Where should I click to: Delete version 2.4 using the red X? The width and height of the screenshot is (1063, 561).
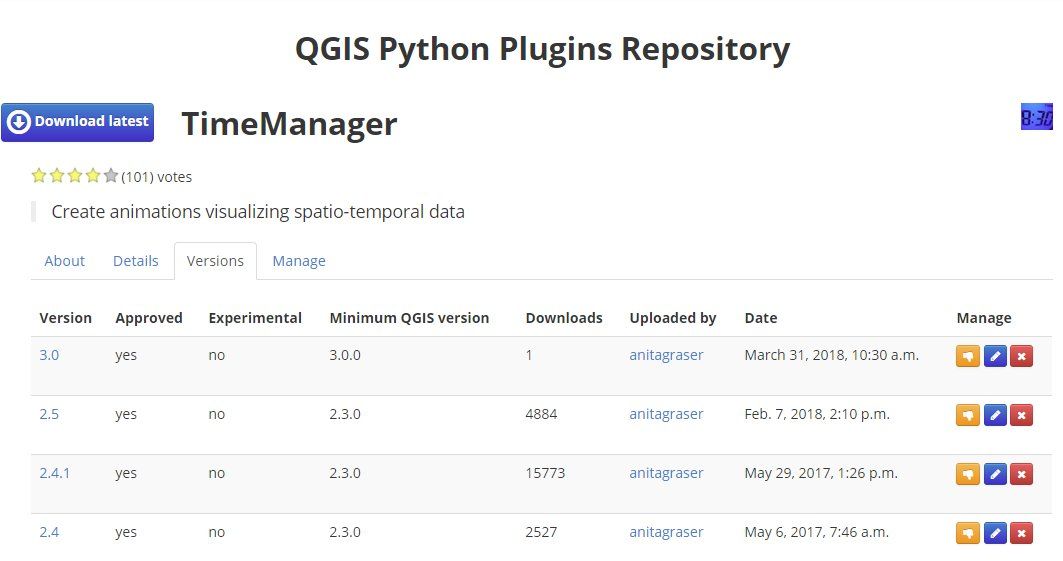[1021, 533]
